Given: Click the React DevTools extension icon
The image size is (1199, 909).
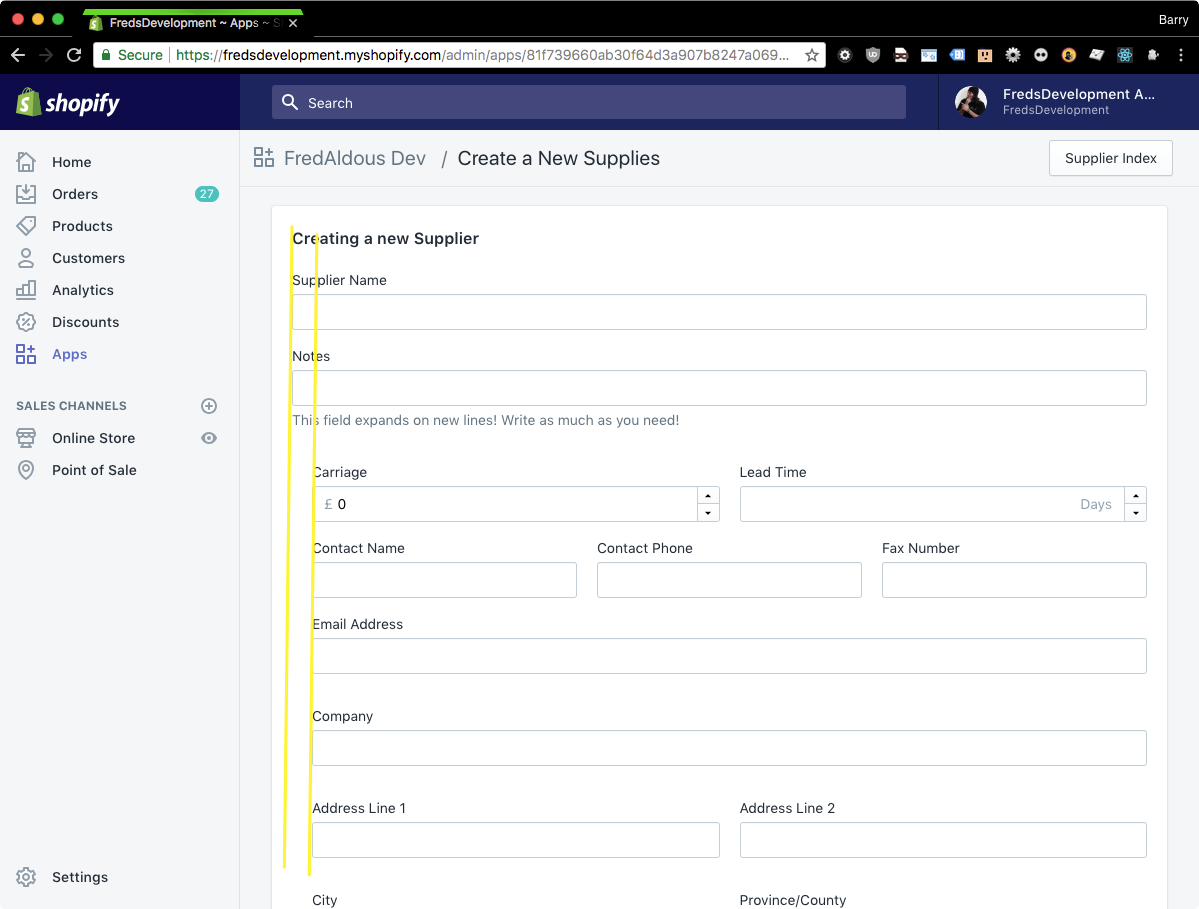Looking at the screenshot, I should (1124, 55).
